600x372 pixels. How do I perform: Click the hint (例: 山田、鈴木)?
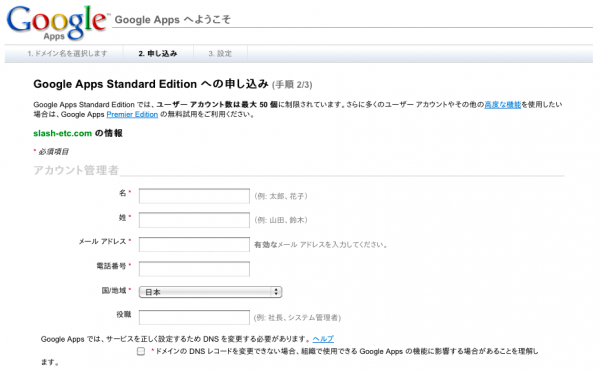click(x=281, y=220)
